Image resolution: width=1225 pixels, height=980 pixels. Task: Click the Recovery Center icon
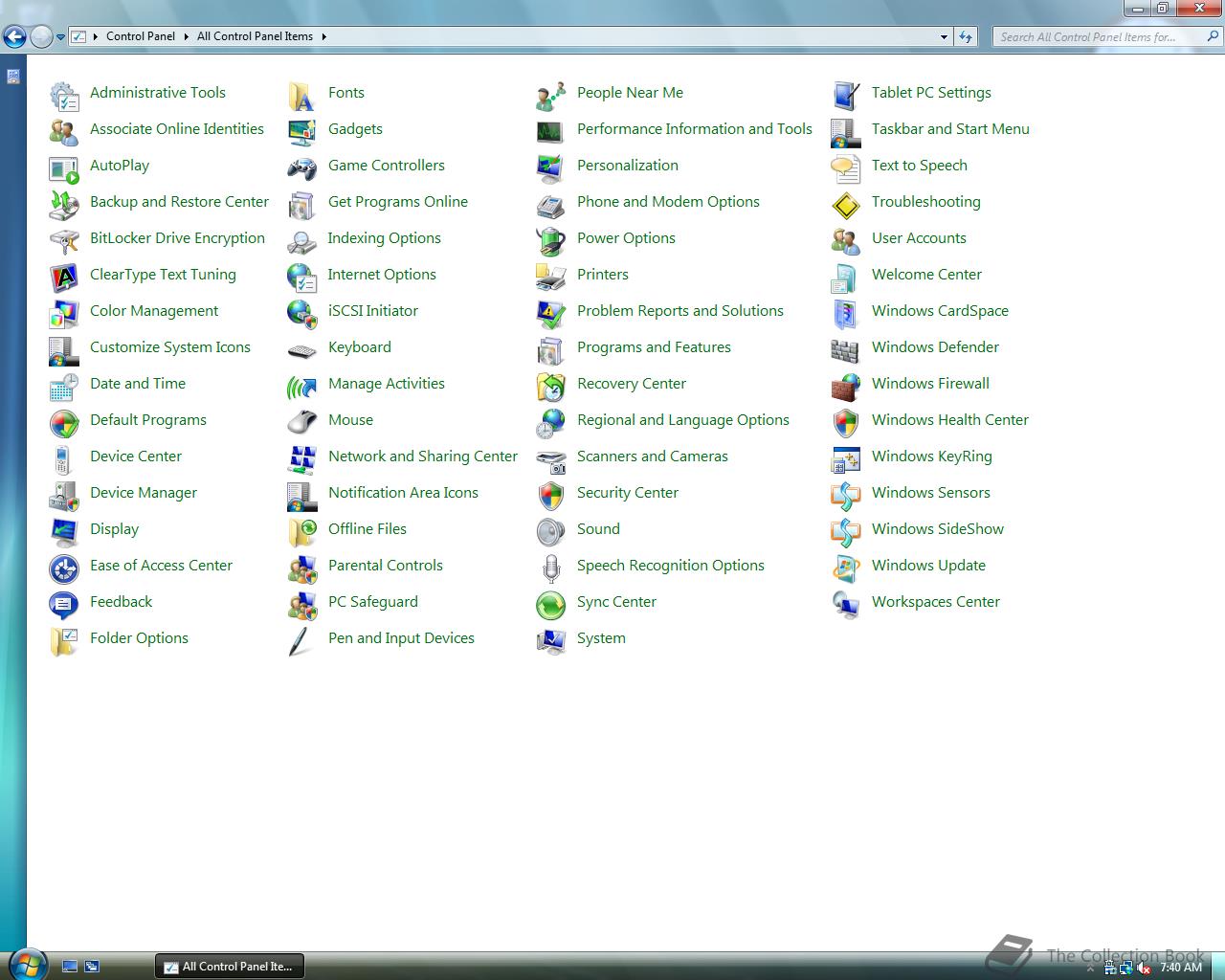click(551, 386)
